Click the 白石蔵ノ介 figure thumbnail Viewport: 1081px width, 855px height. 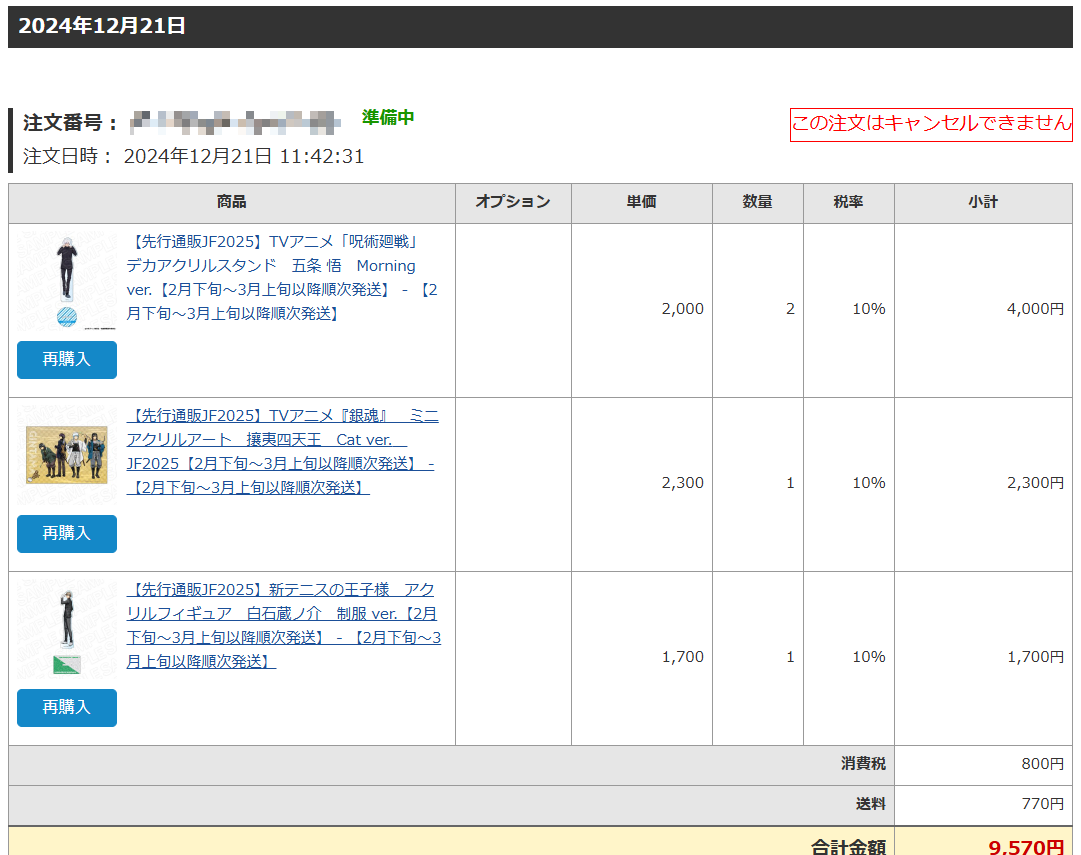[x=67, y=629]
